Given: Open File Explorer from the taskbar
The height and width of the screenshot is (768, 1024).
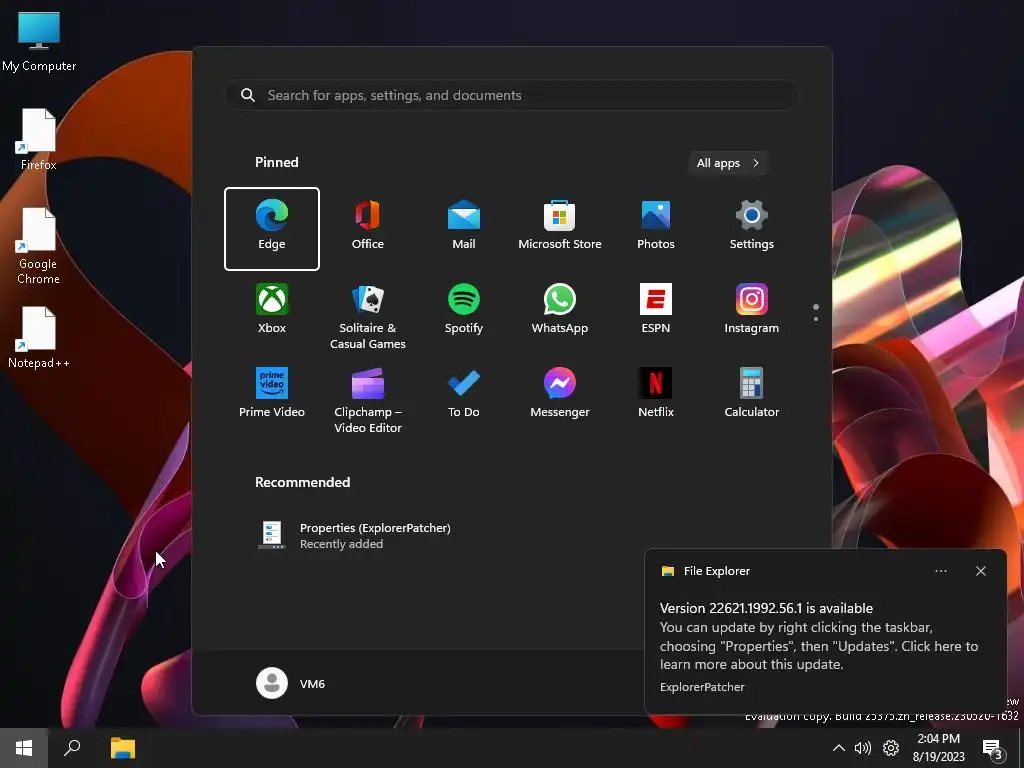Looking at the screenshot, I should [x=123, y=748].
